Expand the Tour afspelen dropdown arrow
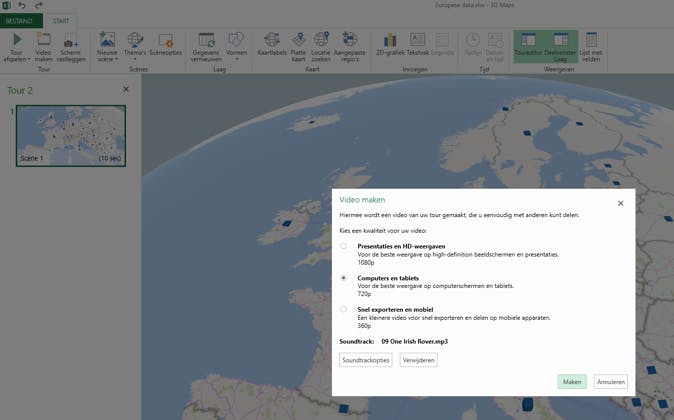This screenshot has height=420, width=674. click(x=29, y=59)
